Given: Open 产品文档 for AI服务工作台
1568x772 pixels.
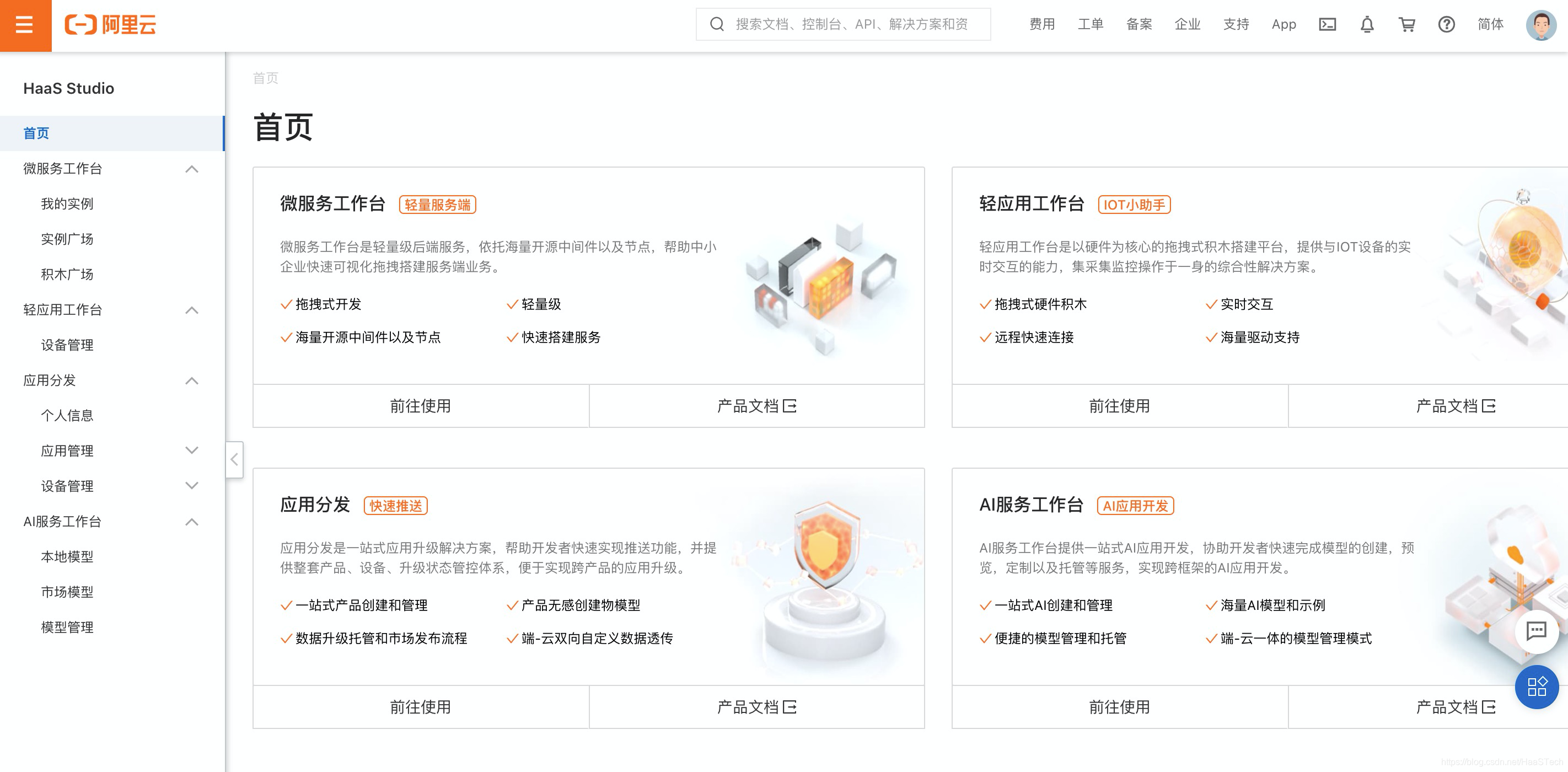Looking at the screenshot, I should pyautogui.click(x=1456, y=707).
